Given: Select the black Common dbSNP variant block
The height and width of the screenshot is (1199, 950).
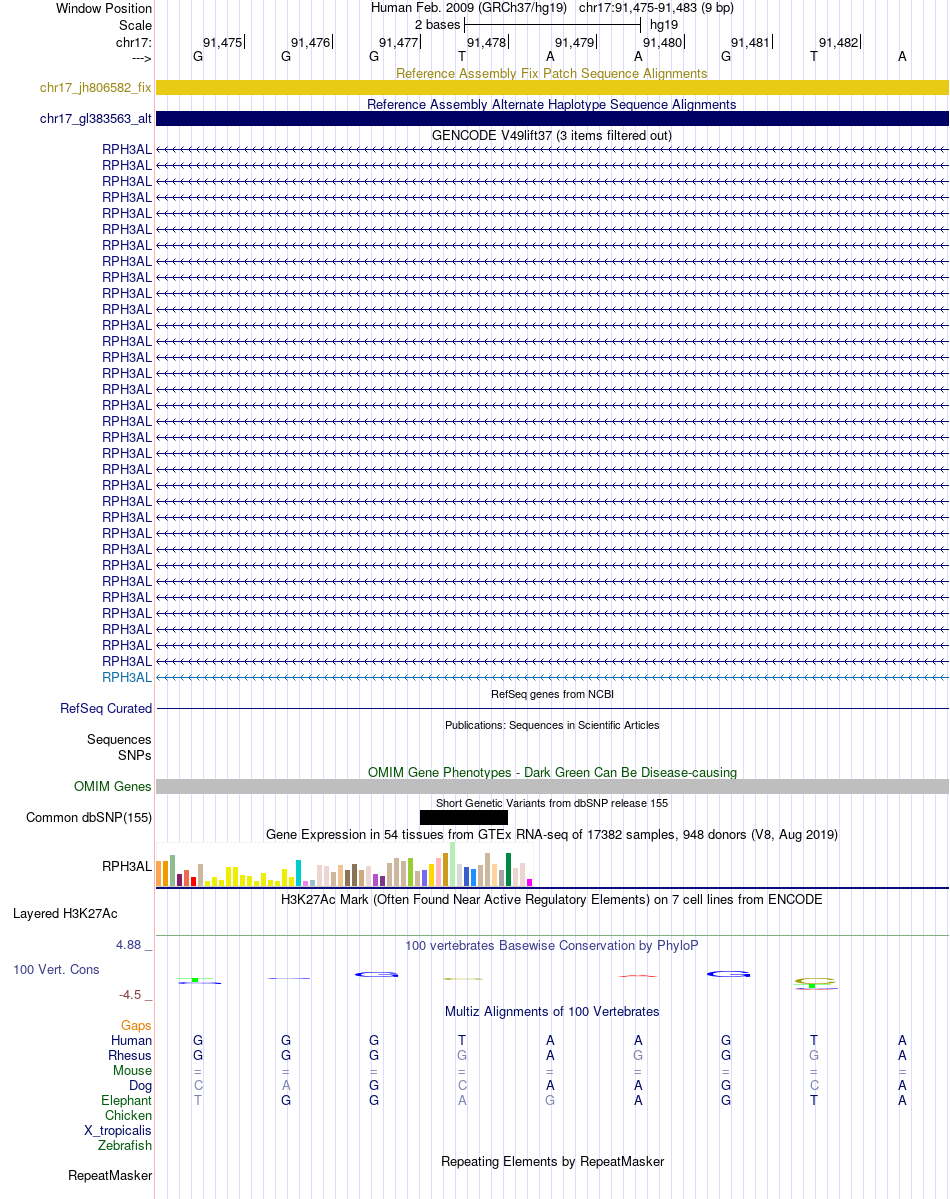Looking at the screenshot, I should (x=464, y=817).
